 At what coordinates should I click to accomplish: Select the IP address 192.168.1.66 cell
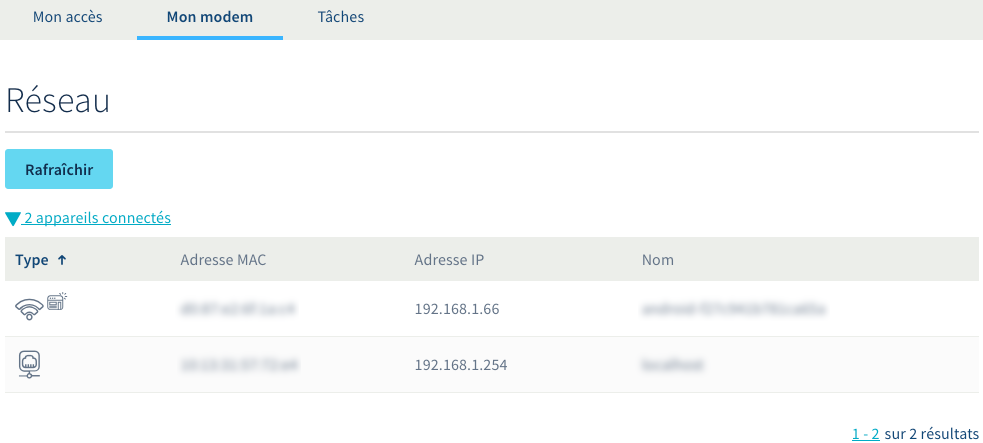[x=456, y=309]
